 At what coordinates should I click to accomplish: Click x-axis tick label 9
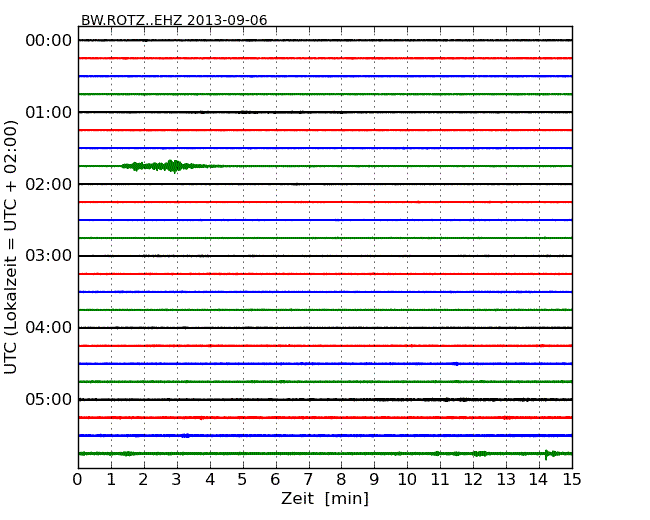(x=374, y=480)
